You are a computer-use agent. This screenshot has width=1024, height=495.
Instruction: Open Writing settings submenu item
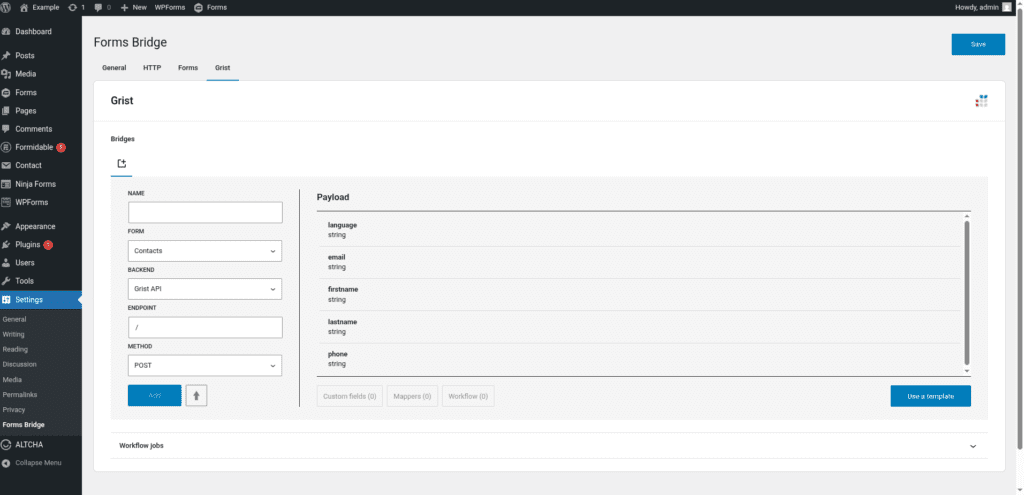[x=14, y=334]
